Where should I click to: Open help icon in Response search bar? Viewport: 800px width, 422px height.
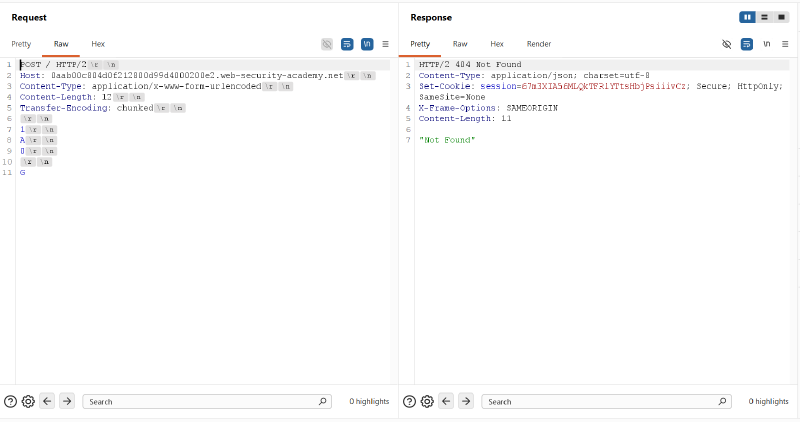tap(409, 402)
